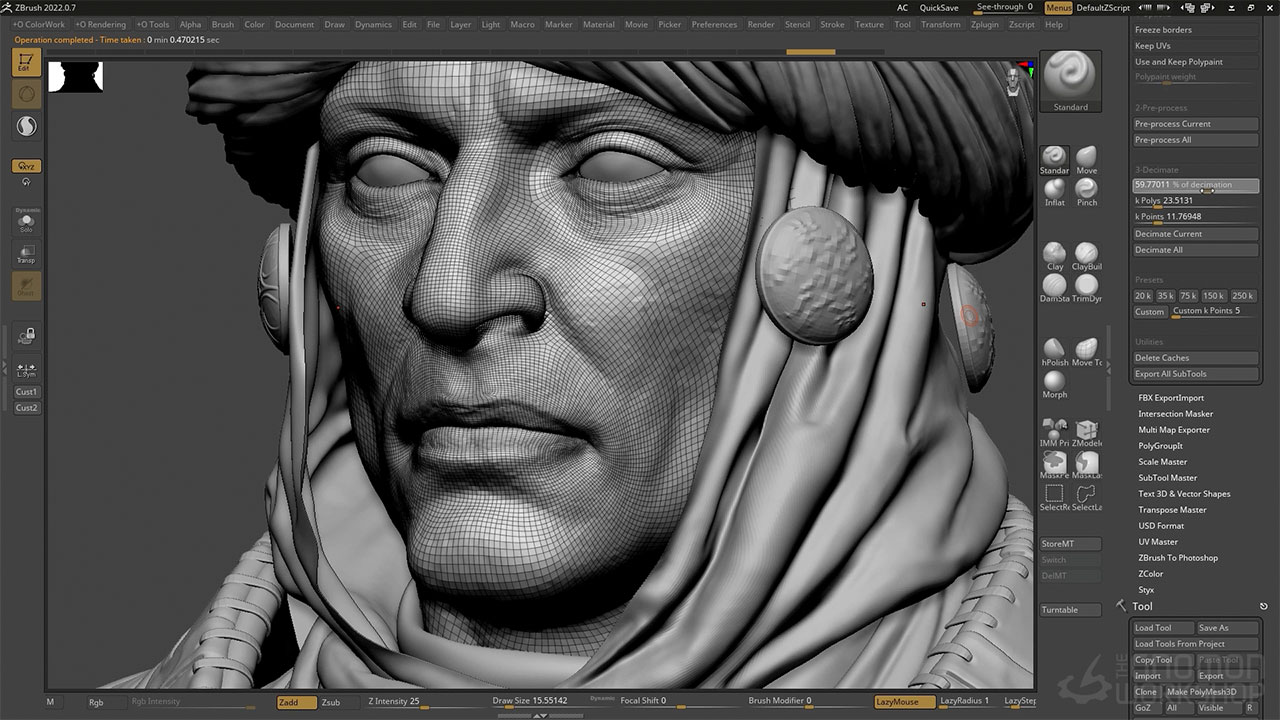
Task: Click the Decimate Current button
Action: point(1195,234)
